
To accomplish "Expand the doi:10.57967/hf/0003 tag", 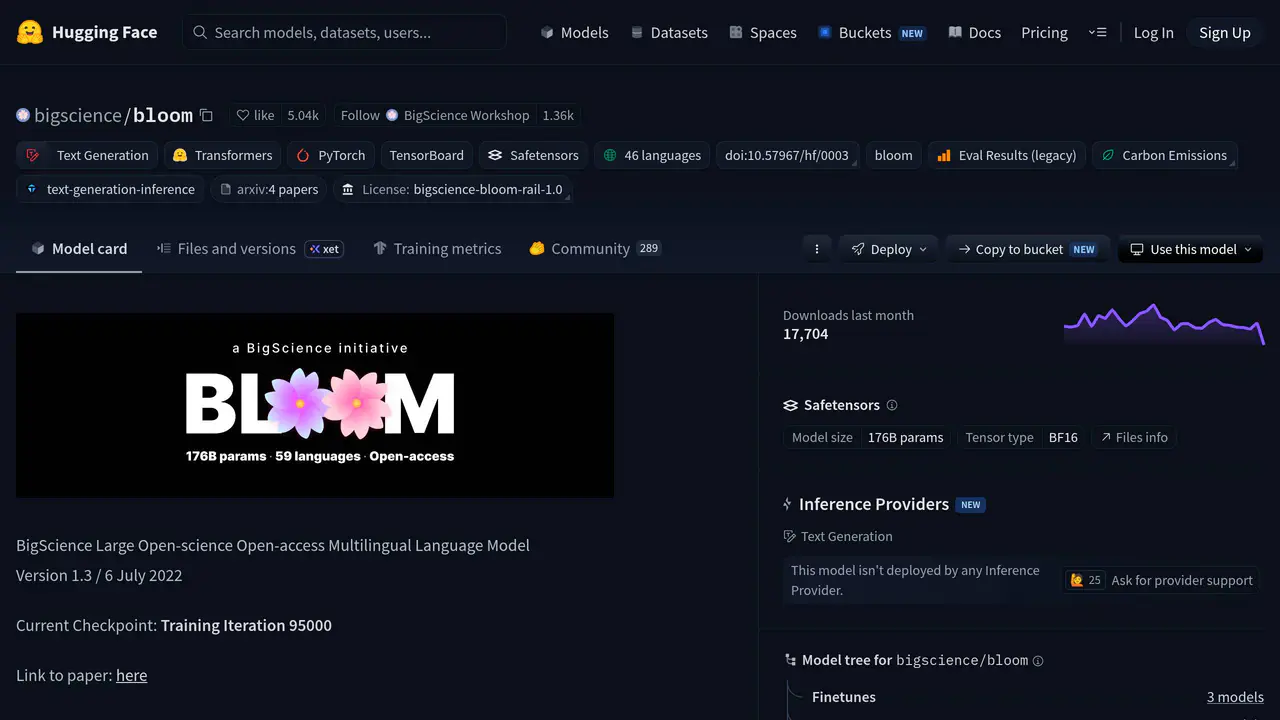I will point(787,155).
